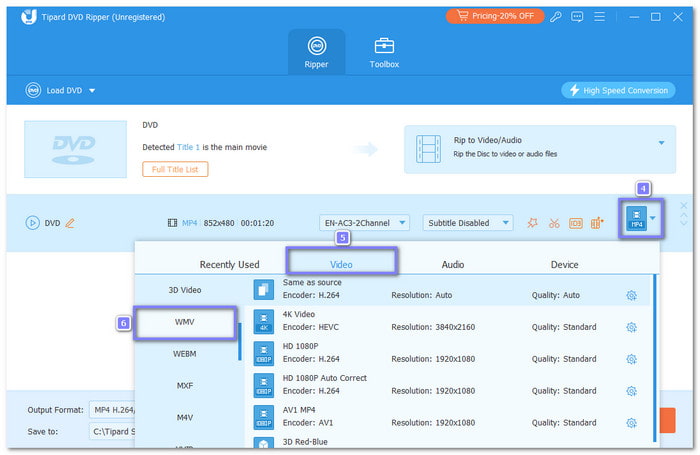This screenshot has height=455, width=700.
Task: Click the Full Title List button
Action: coord(175,169)
